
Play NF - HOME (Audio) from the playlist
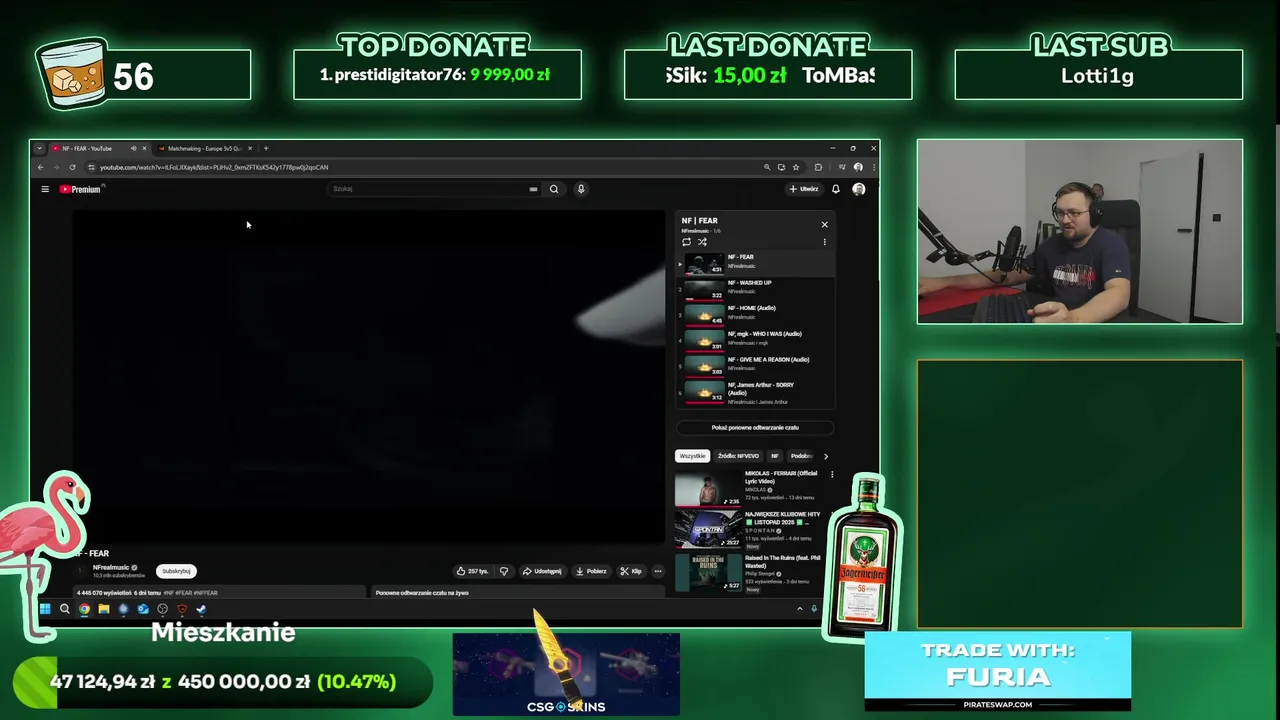tap(755, 313)
